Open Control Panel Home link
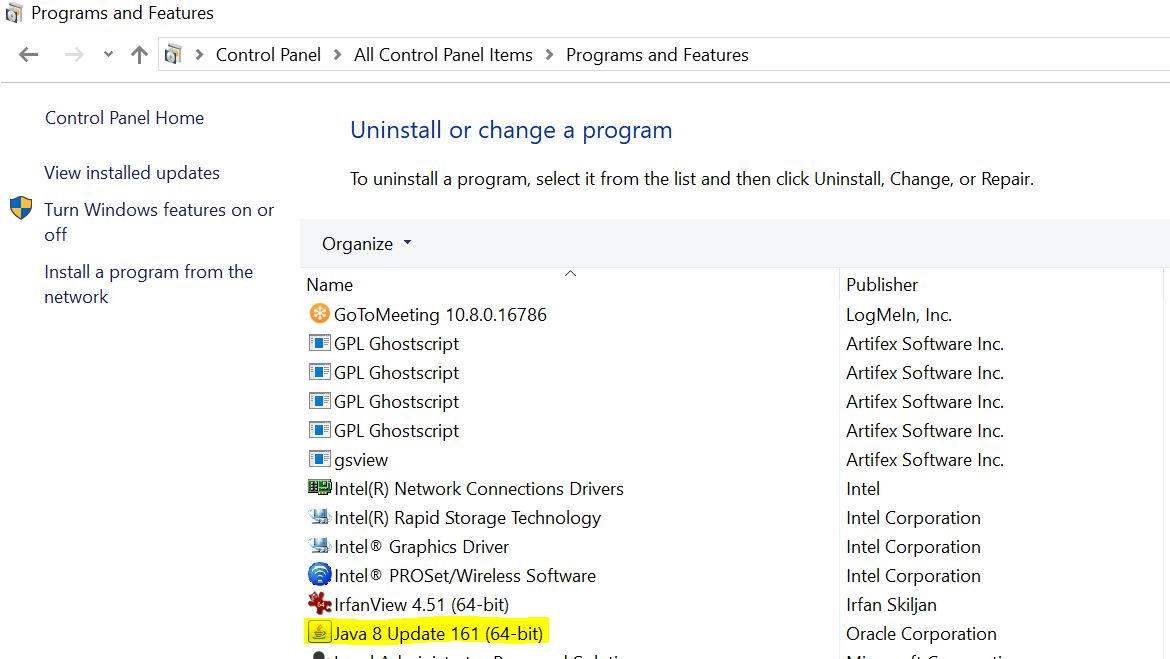Image resolution: width=1170 pixels, height=659 pixels. tap(125, 118)
